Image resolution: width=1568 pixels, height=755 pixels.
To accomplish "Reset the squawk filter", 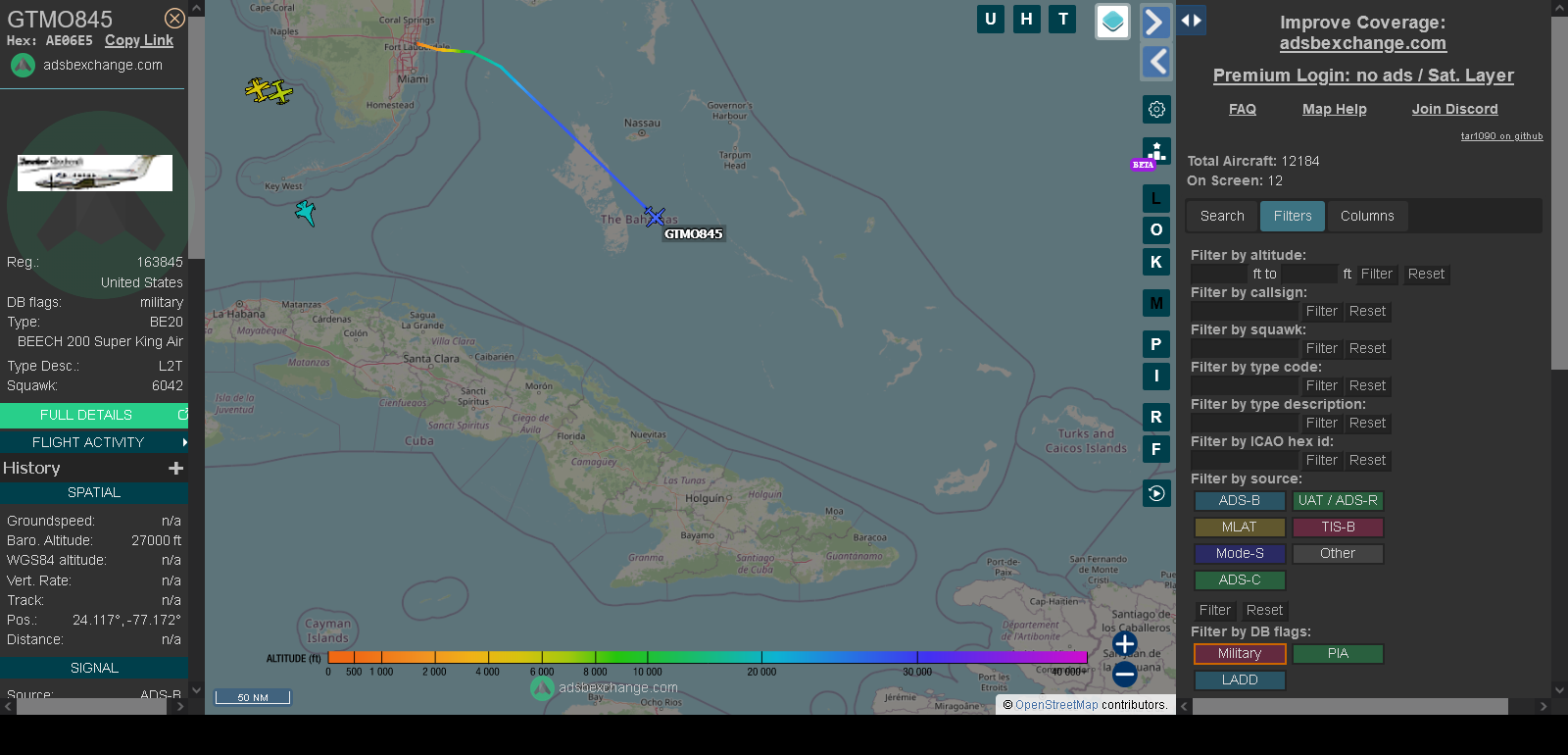I will pos(1367,349).
